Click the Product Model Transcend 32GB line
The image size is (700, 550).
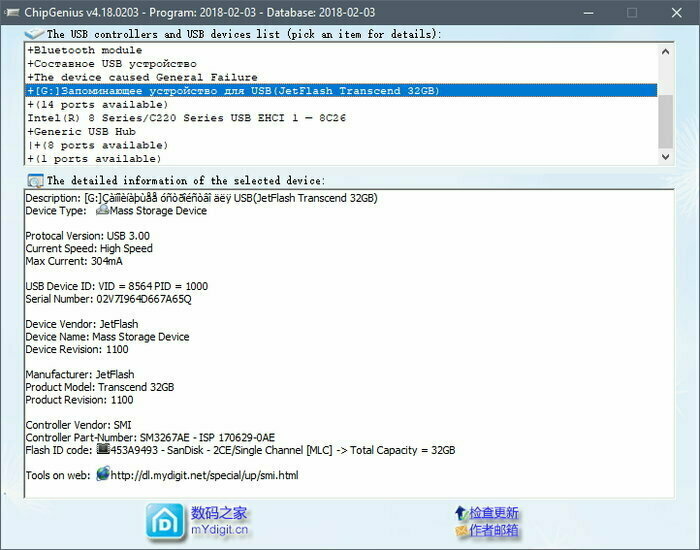point(100,387)
